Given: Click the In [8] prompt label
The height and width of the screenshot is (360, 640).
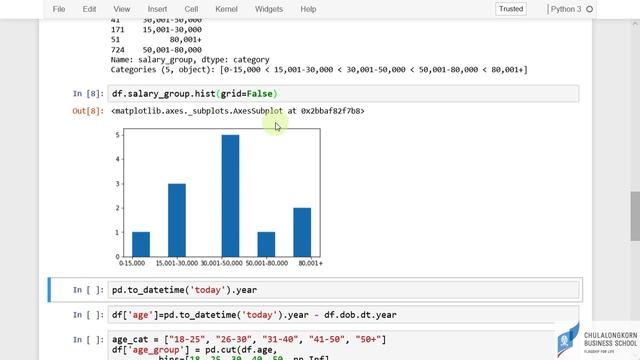Looking at the screenshot, I should (88, 94).
